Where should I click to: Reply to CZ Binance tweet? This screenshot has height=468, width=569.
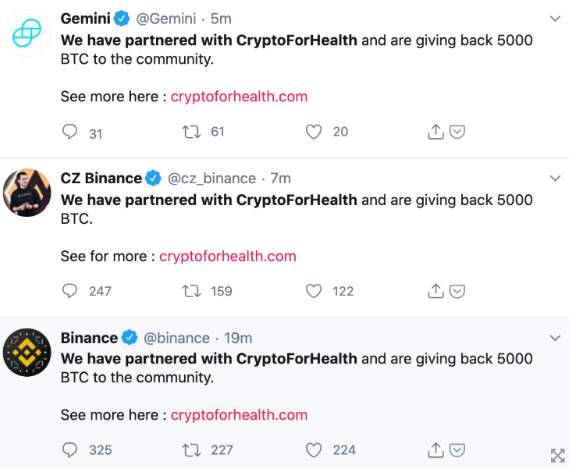(69, 291)
